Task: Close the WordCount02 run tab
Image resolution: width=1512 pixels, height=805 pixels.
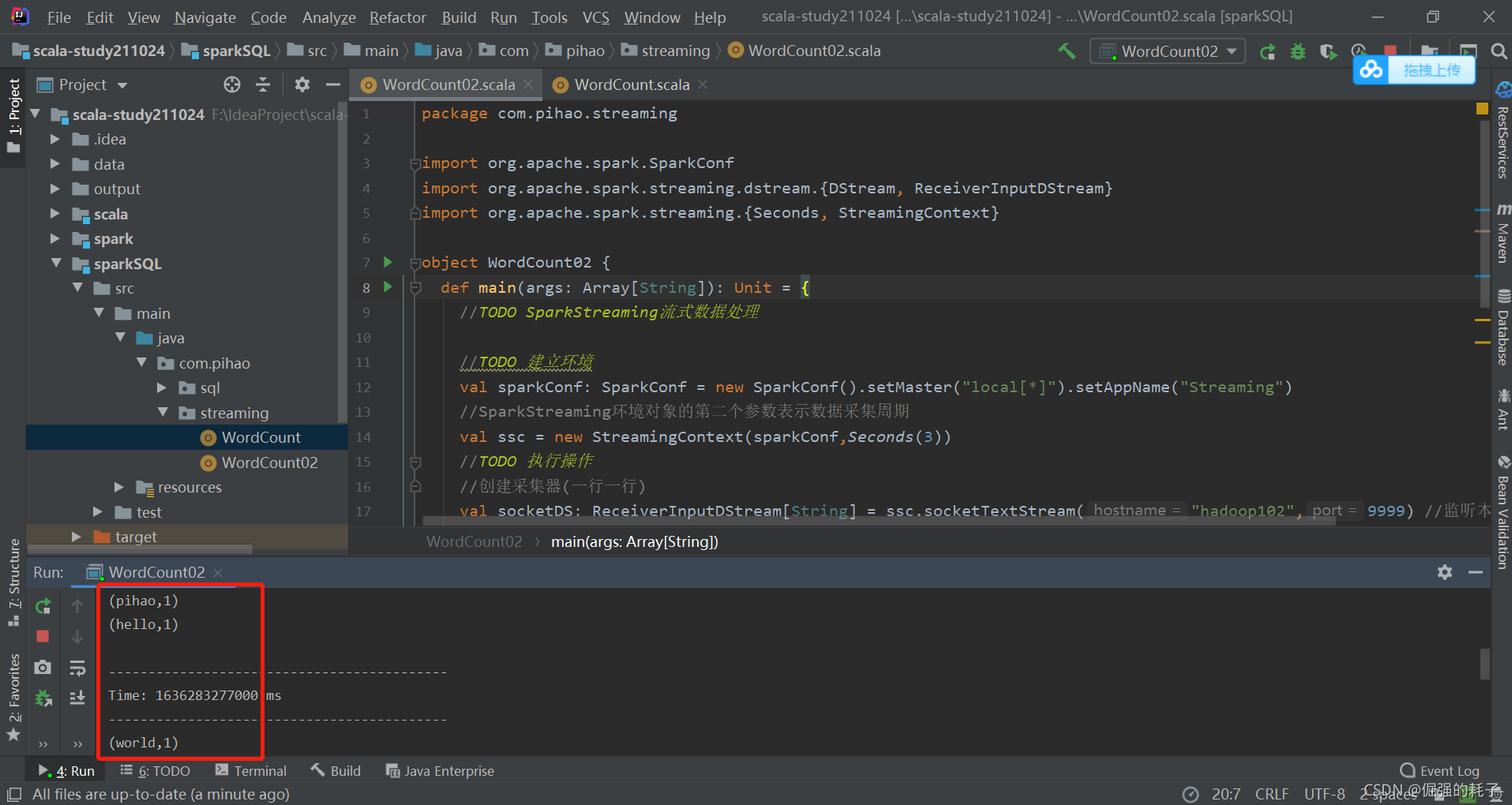Action: (219, 572)
